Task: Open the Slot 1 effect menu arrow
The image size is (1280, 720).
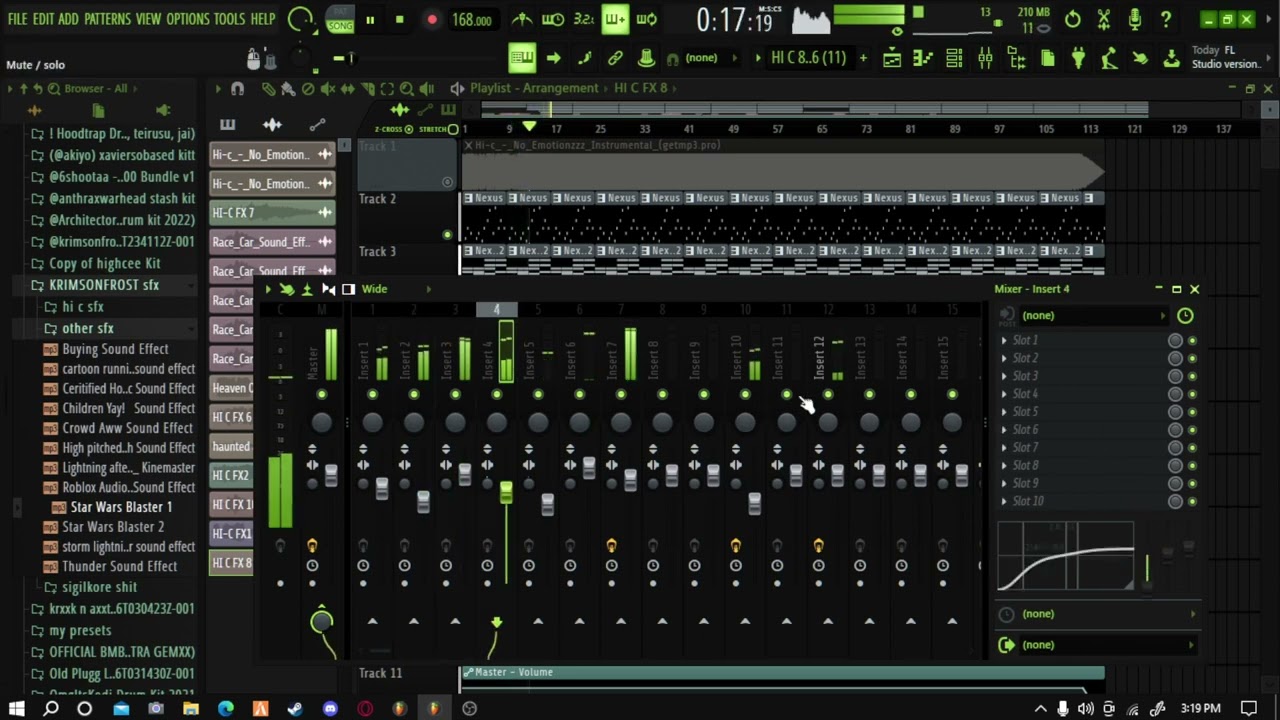Action: pos(1004,341)
